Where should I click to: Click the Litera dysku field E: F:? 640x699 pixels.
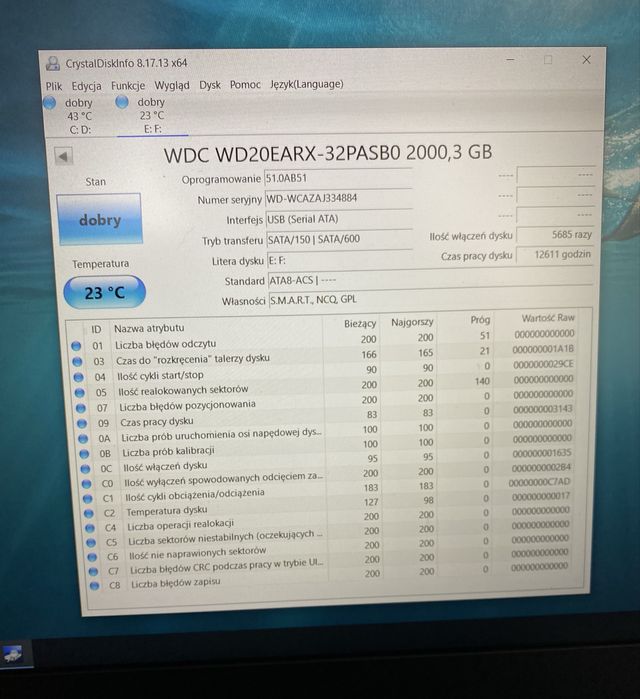343,260
